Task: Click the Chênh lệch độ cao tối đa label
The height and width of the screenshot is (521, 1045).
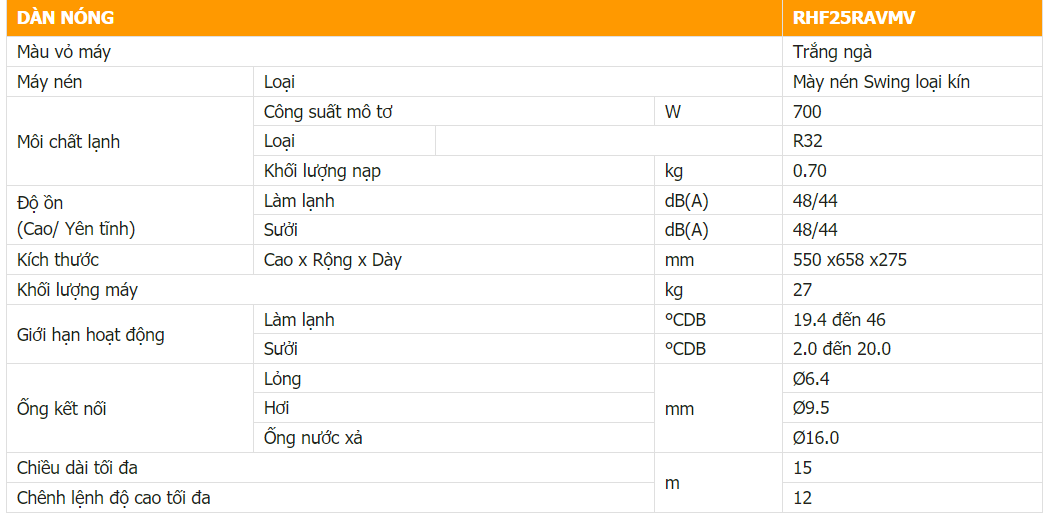Action: point(114,498)
